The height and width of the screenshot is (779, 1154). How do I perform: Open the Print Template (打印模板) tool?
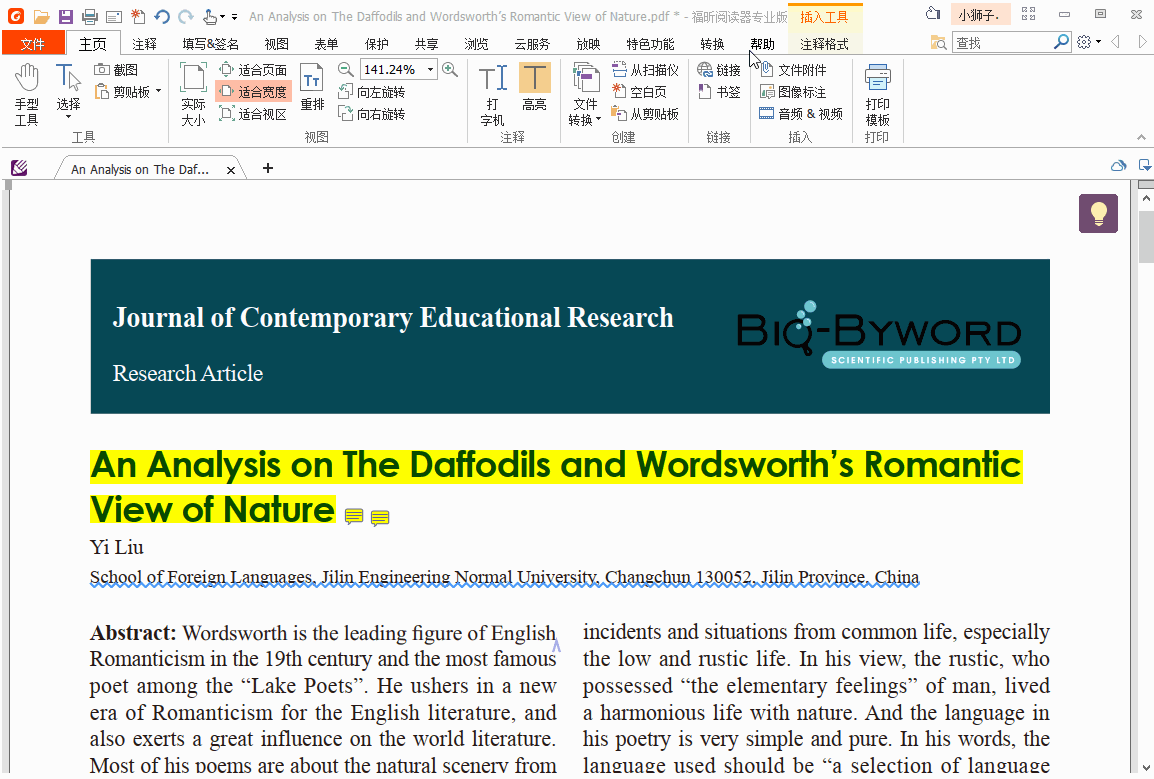877,94
